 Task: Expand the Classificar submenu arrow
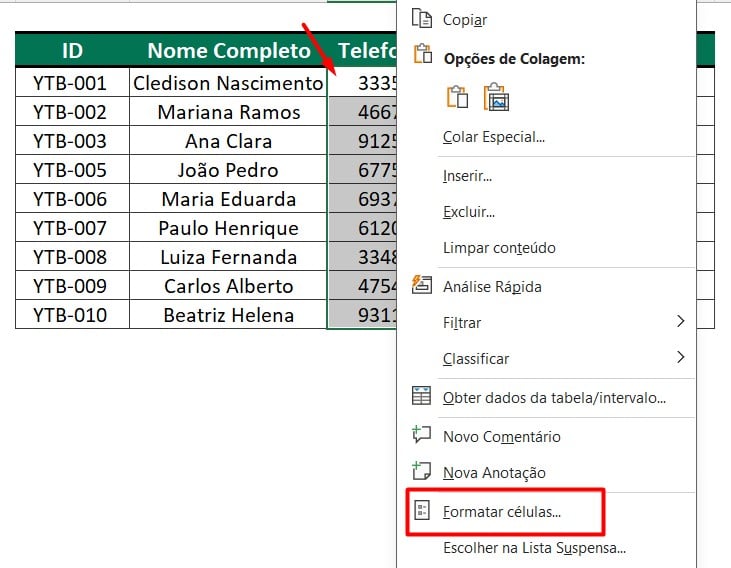coord(681,357)
